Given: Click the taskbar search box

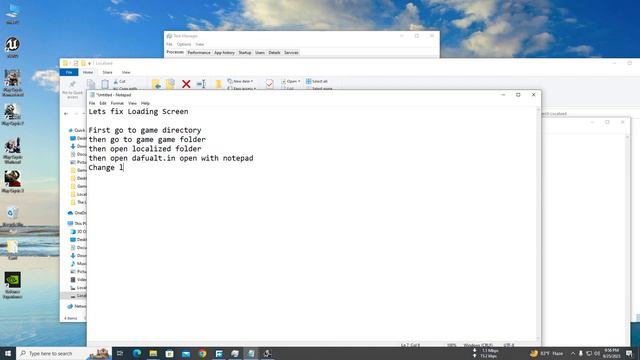Looking at the screenshot, I should [x=63, y=353].
